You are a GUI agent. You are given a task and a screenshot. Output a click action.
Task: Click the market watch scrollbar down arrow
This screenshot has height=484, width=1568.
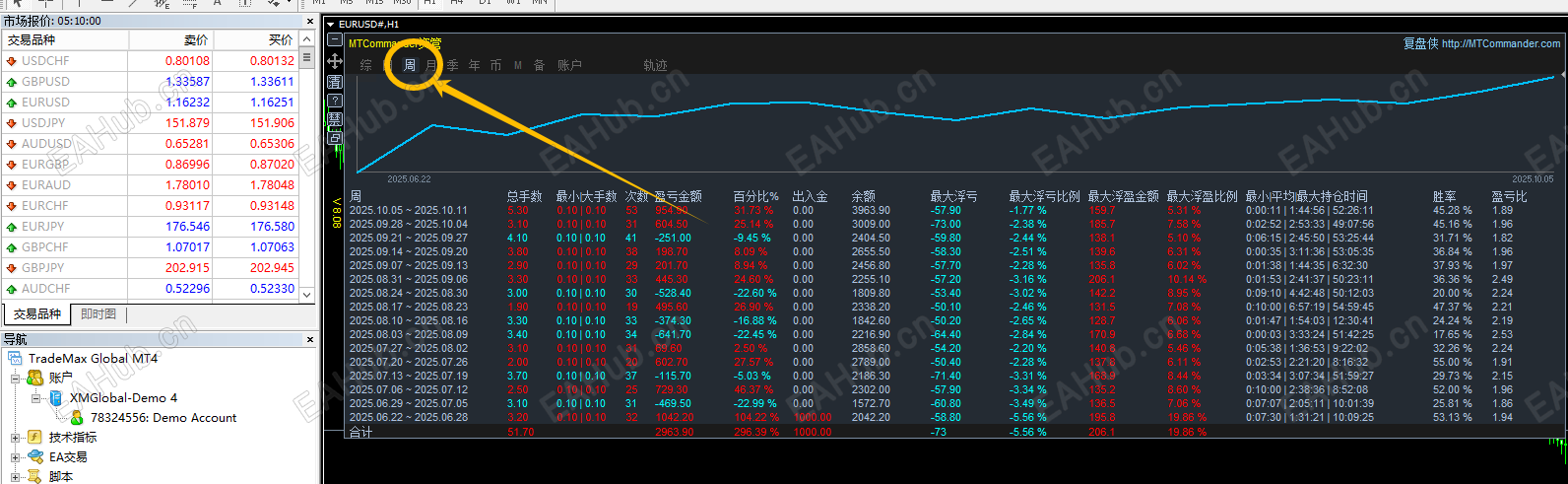click(306, 294)
